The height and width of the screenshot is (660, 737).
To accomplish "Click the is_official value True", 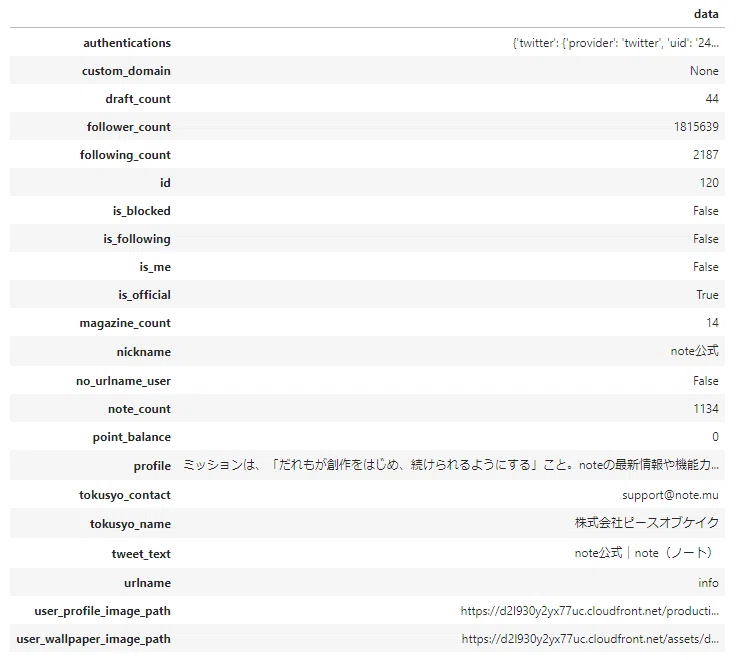I will (707, 295).
